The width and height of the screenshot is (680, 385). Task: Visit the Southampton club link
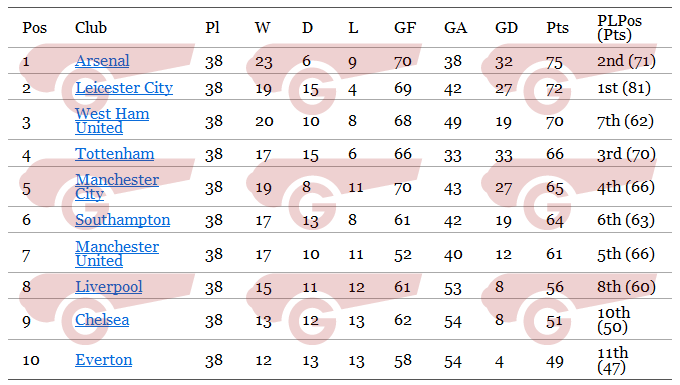(123, 220)
